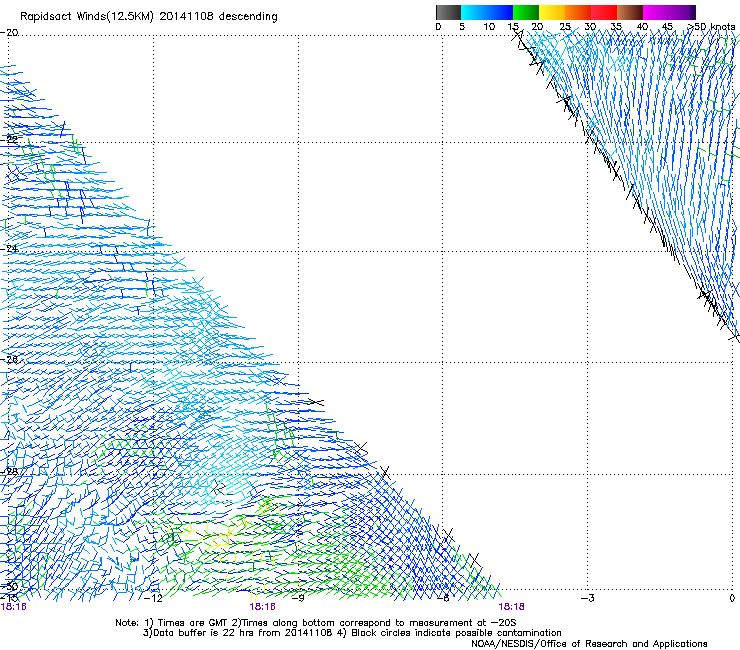
Task: Pick the brown 35-40 knots legend segment
Action: (x=630, y=12)
